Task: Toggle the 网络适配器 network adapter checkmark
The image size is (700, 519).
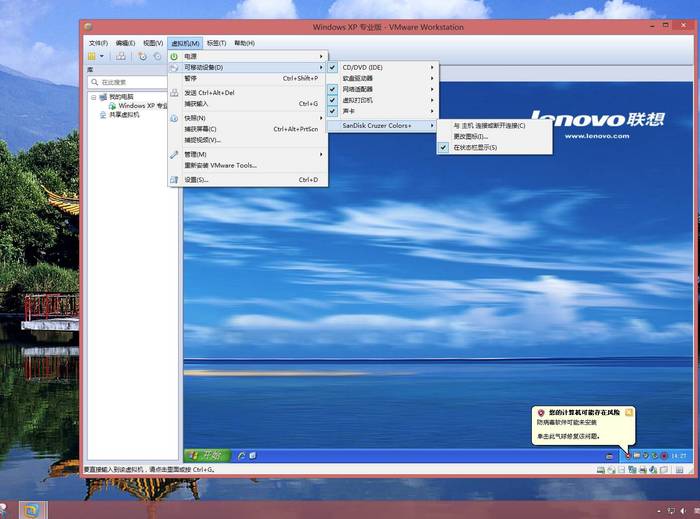Action: point(333,89)
